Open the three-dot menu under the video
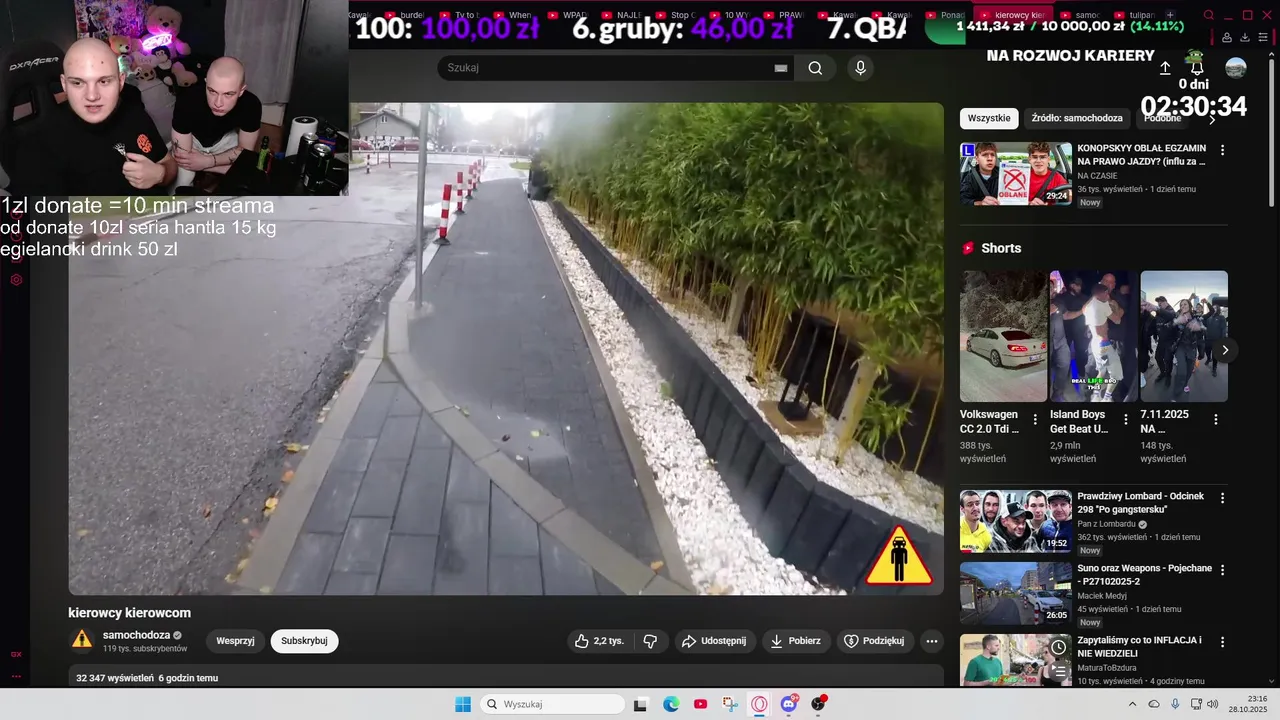 [x=932, y=641]
